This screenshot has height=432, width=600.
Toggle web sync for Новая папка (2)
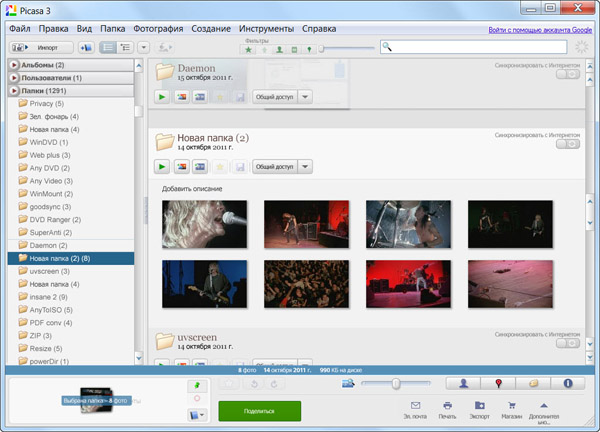567,144
